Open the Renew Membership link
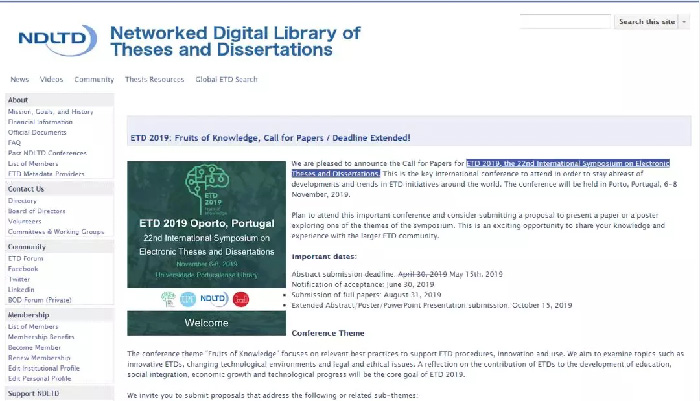 39,358
